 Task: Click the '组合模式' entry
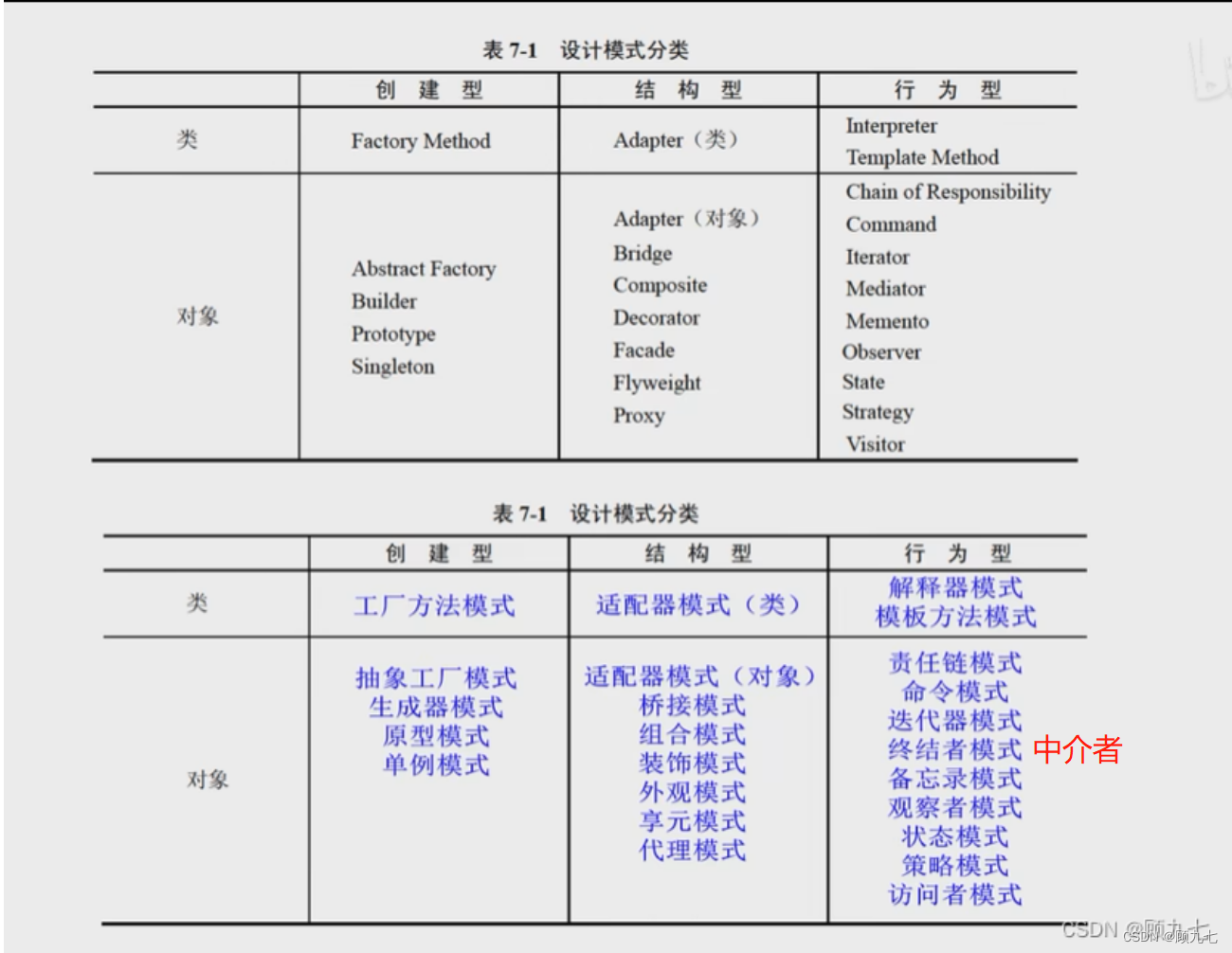pos(693,735)
